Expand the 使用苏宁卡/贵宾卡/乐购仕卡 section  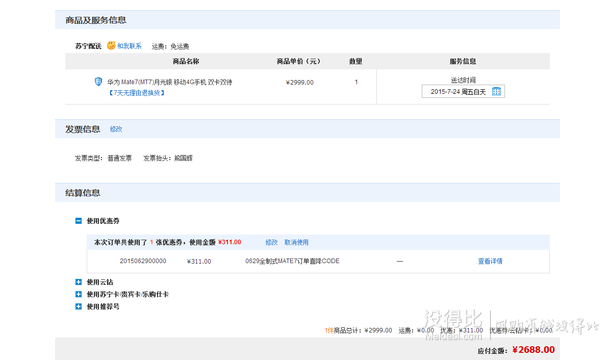click(x=79, y=294)
